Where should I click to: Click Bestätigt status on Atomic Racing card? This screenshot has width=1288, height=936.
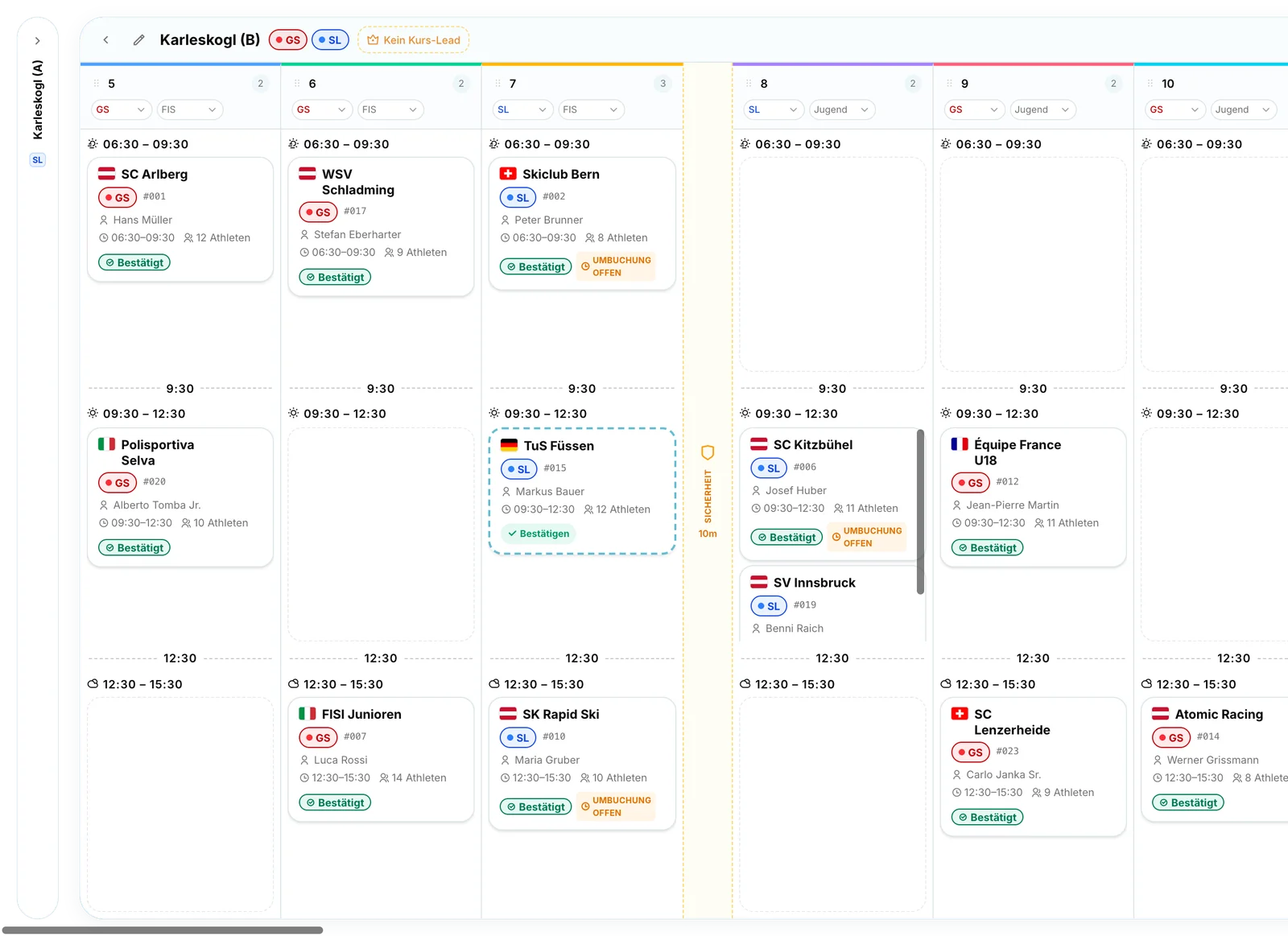[x=1188, y=802]
